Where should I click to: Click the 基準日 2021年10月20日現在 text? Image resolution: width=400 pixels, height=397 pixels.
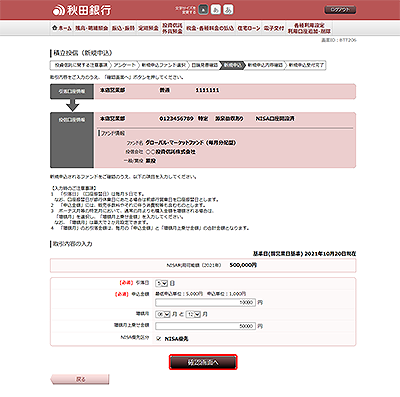pos(304,254)
